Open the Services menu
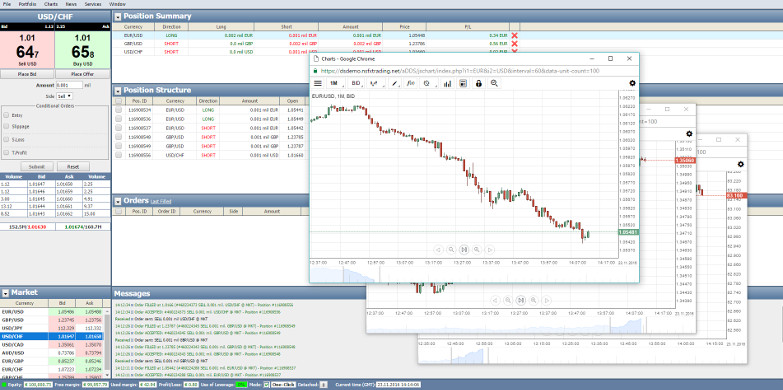 [x=93, y=4]
